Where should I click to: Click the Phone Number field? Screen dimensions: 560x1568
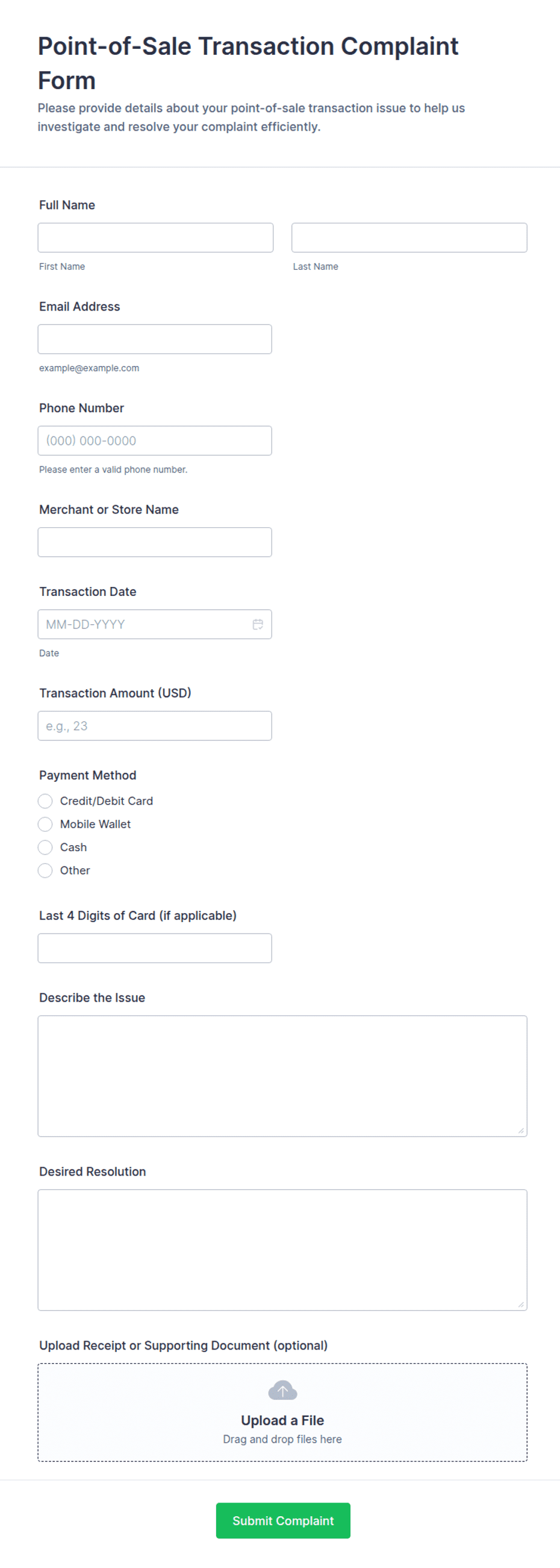(x=155, y=441)
